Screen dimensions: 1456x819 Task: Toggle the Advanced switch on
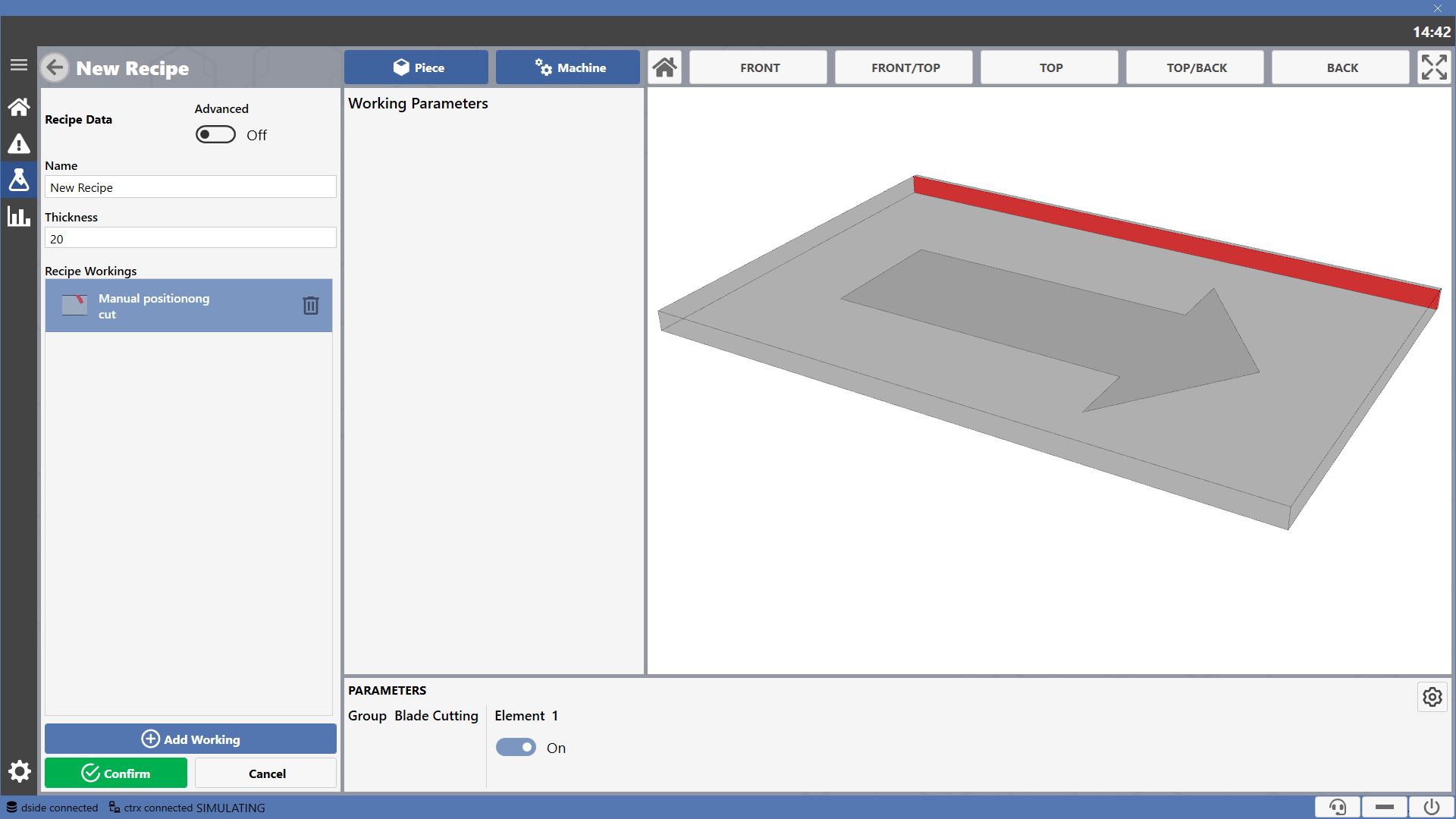point(215,134)
